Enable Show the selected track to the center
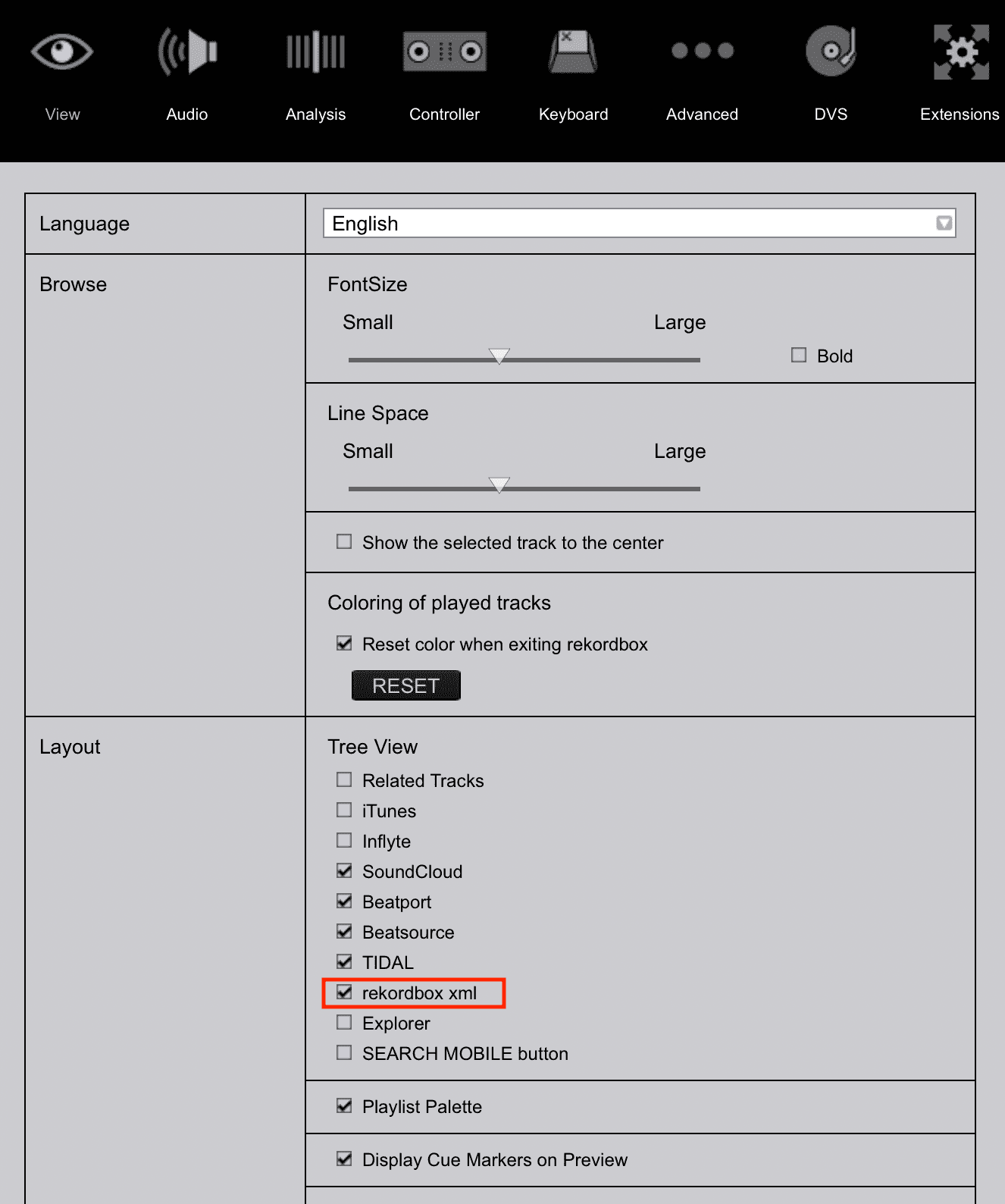 click(x=344, y=541)
